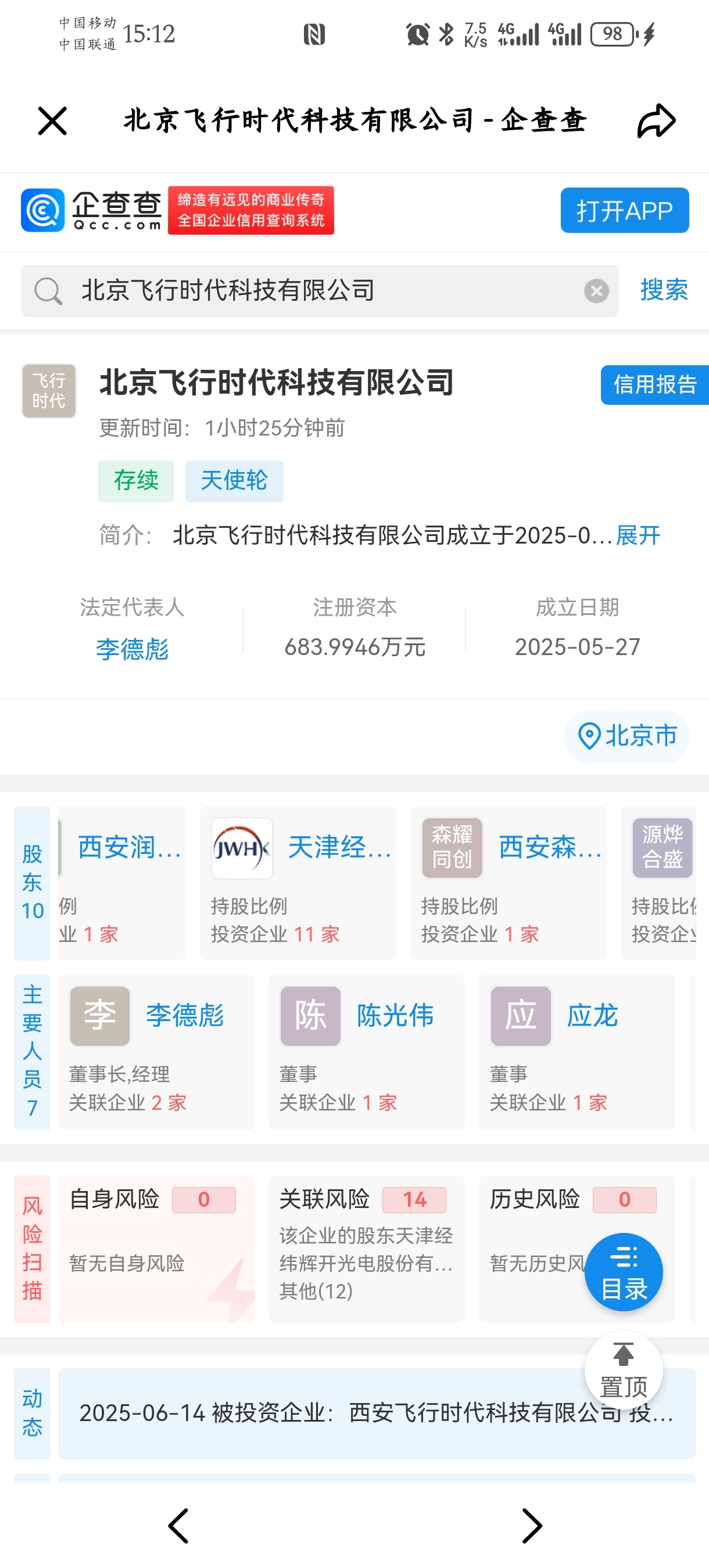The image size is (709, 1568).
Task: Tap the 天使轮 funding tag
Action: [x=234, y=481]
